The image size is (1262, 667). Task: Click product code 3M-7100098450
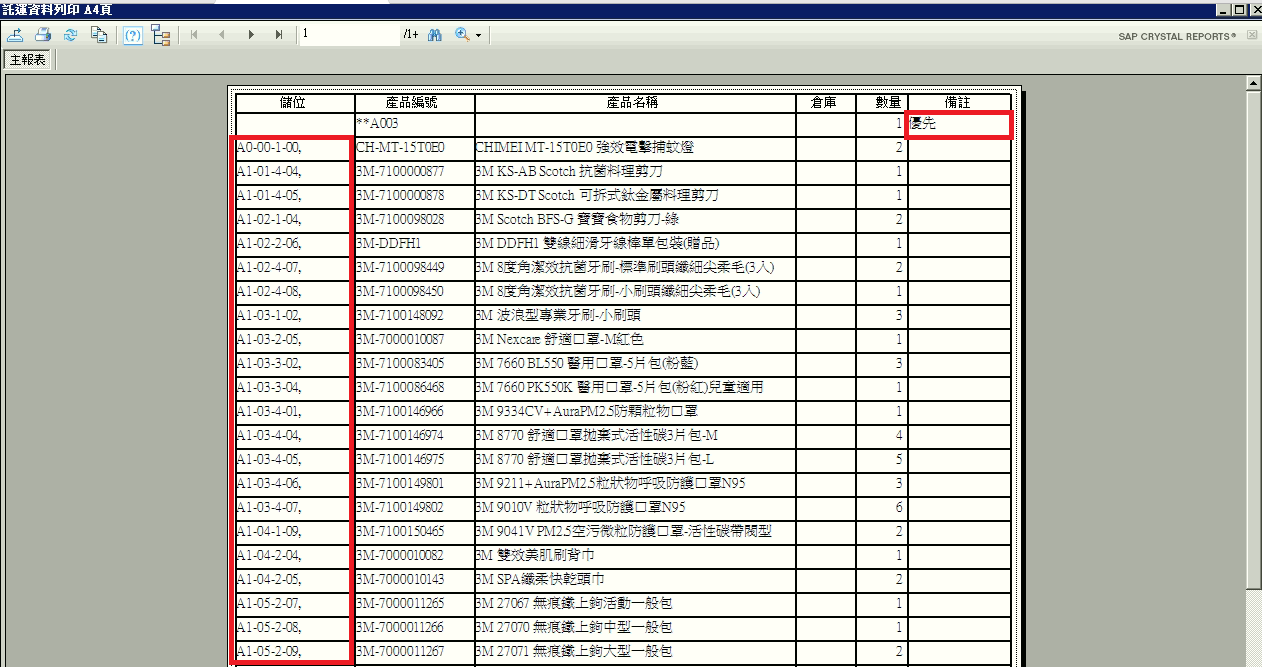coord(400,291)
